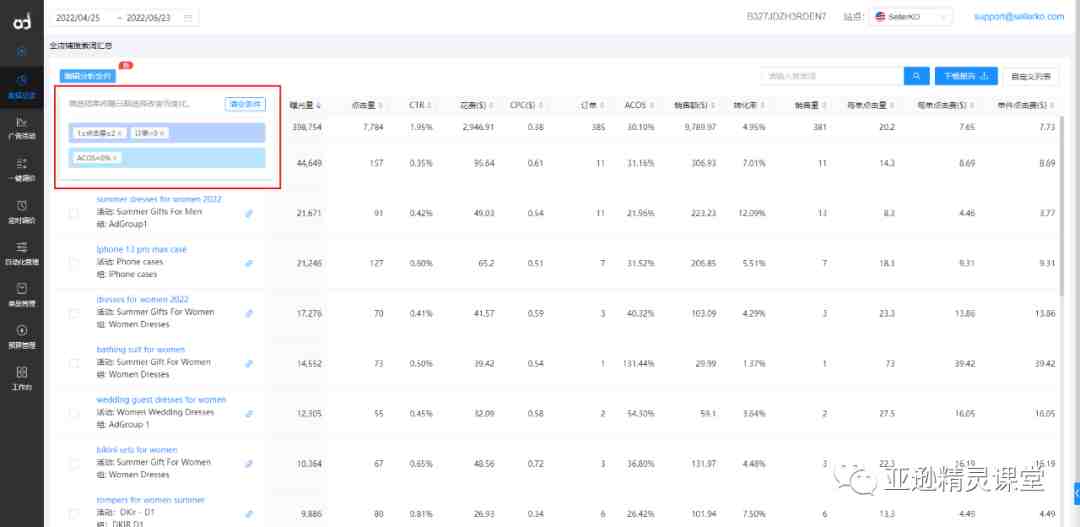
Task: Remove the 点击量 filter tag
Action: (x=120, y=133)
